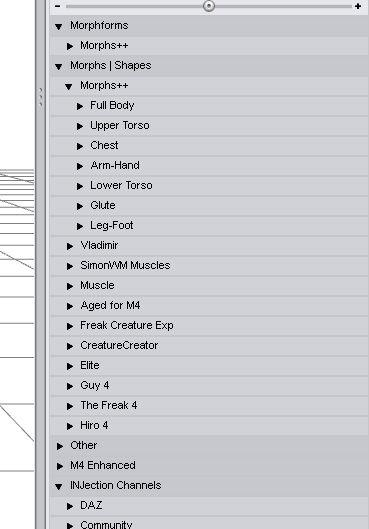The image size is (369, 529).
Task: Click the slider's round handle
Action: pyautogui.click(x=209, y=6)
